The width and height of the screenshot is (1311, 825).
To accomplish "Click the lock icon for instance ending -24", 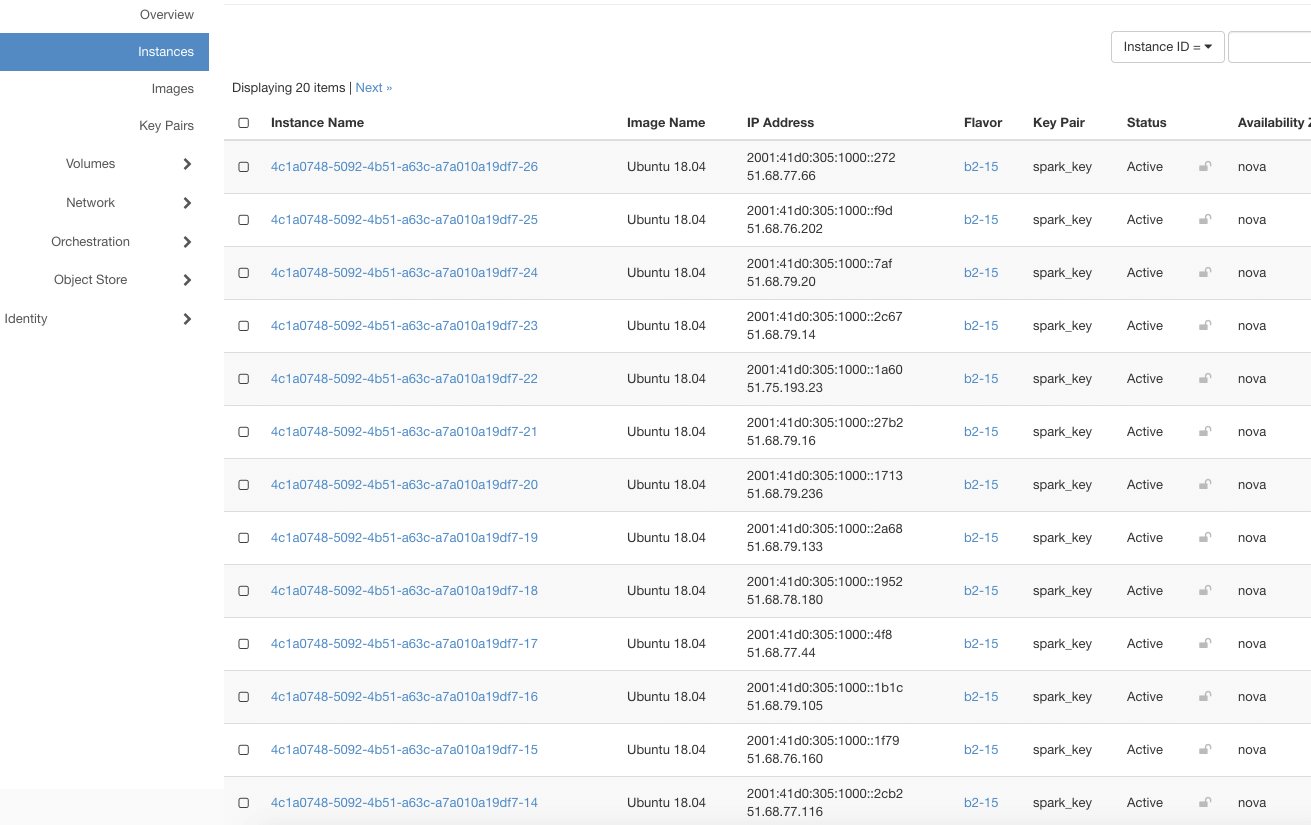I will click(x=1205, y=273).
